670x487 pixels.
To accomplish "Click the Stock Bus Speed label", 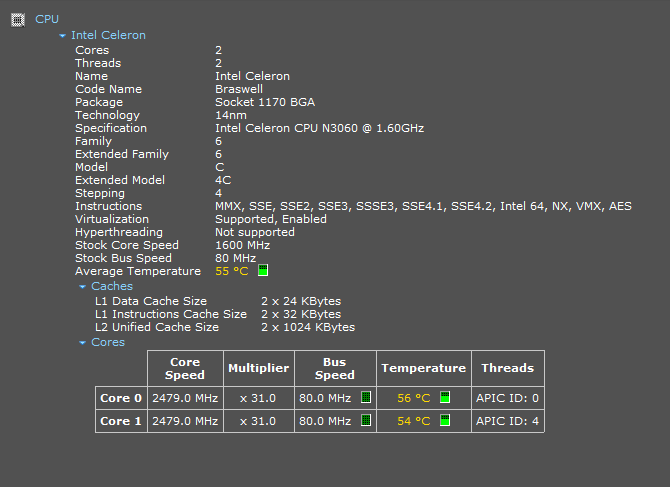I will 123,258.
